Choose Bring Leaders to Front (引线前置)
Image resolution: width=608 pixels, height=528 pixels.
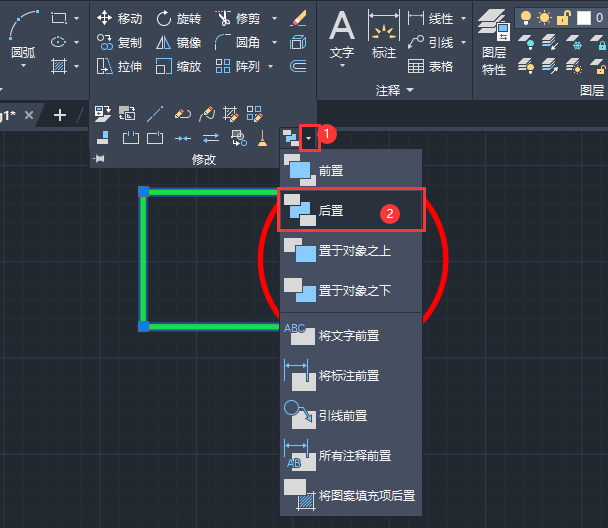351,416
